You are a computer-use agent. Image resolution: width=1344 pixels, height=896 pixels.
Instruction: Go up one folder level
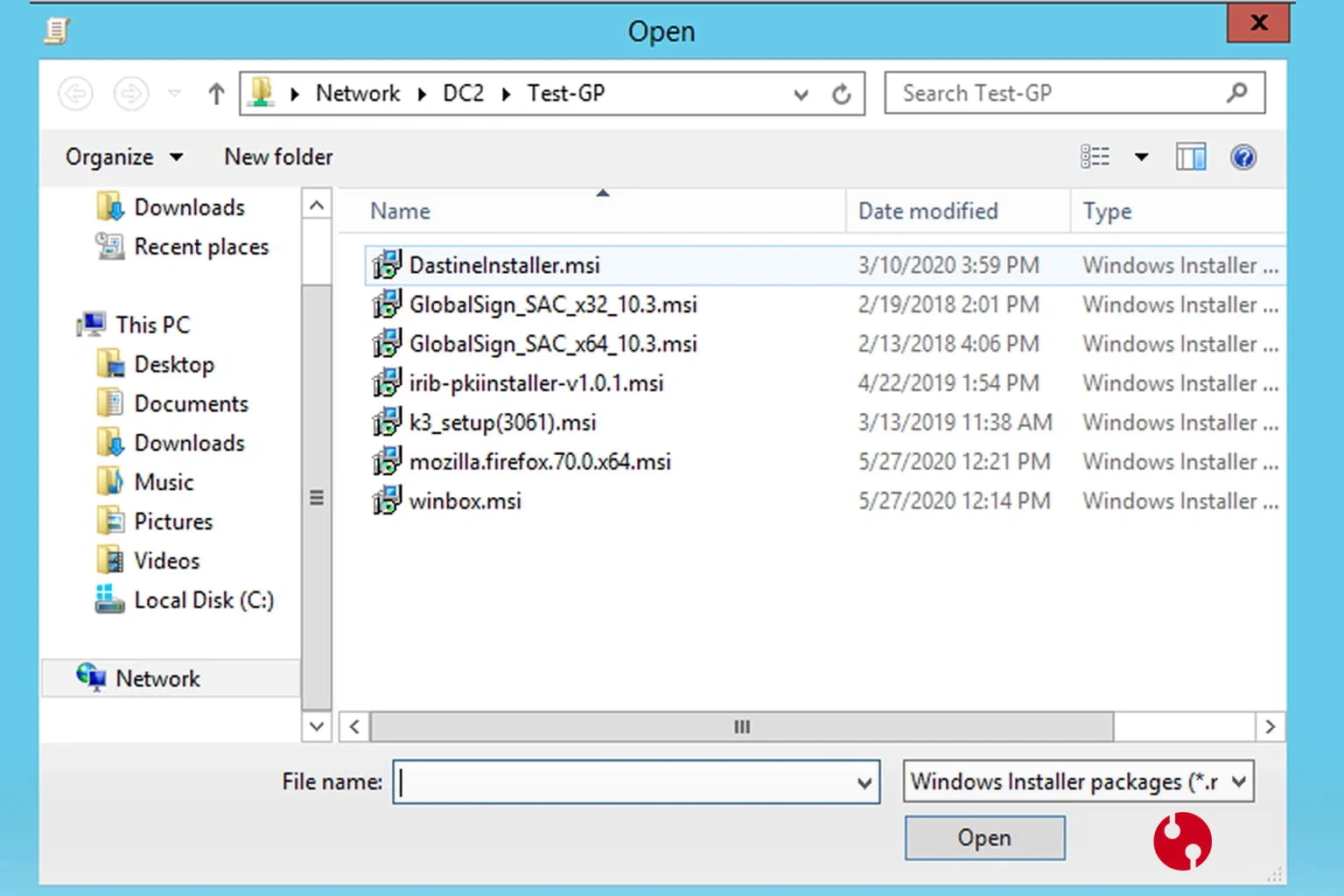click(x=216, y=94)
